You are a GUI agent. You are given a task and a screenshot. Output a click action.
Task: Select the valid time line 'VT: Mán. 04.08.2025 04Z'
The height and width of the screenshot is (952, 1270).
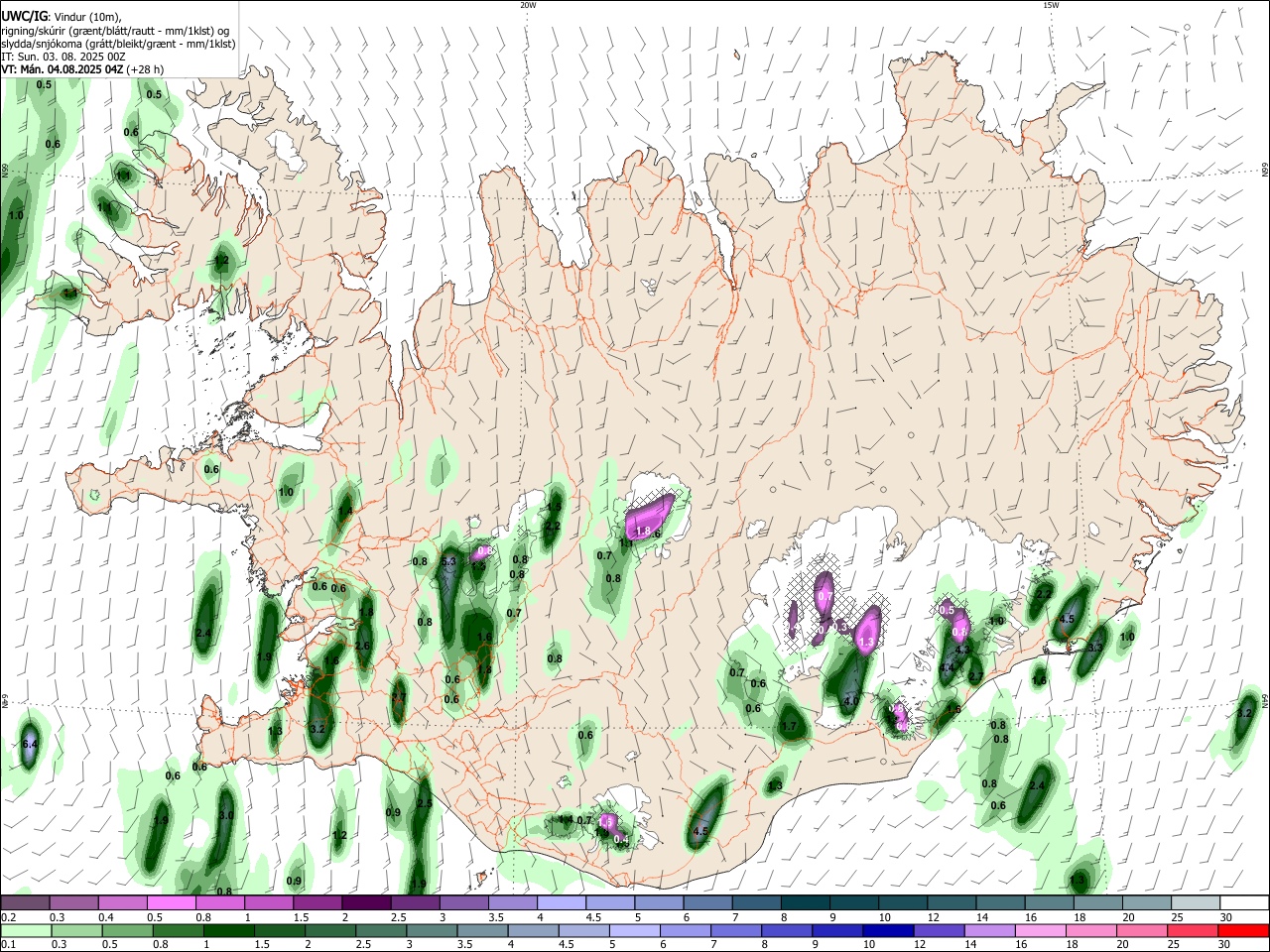63,69
